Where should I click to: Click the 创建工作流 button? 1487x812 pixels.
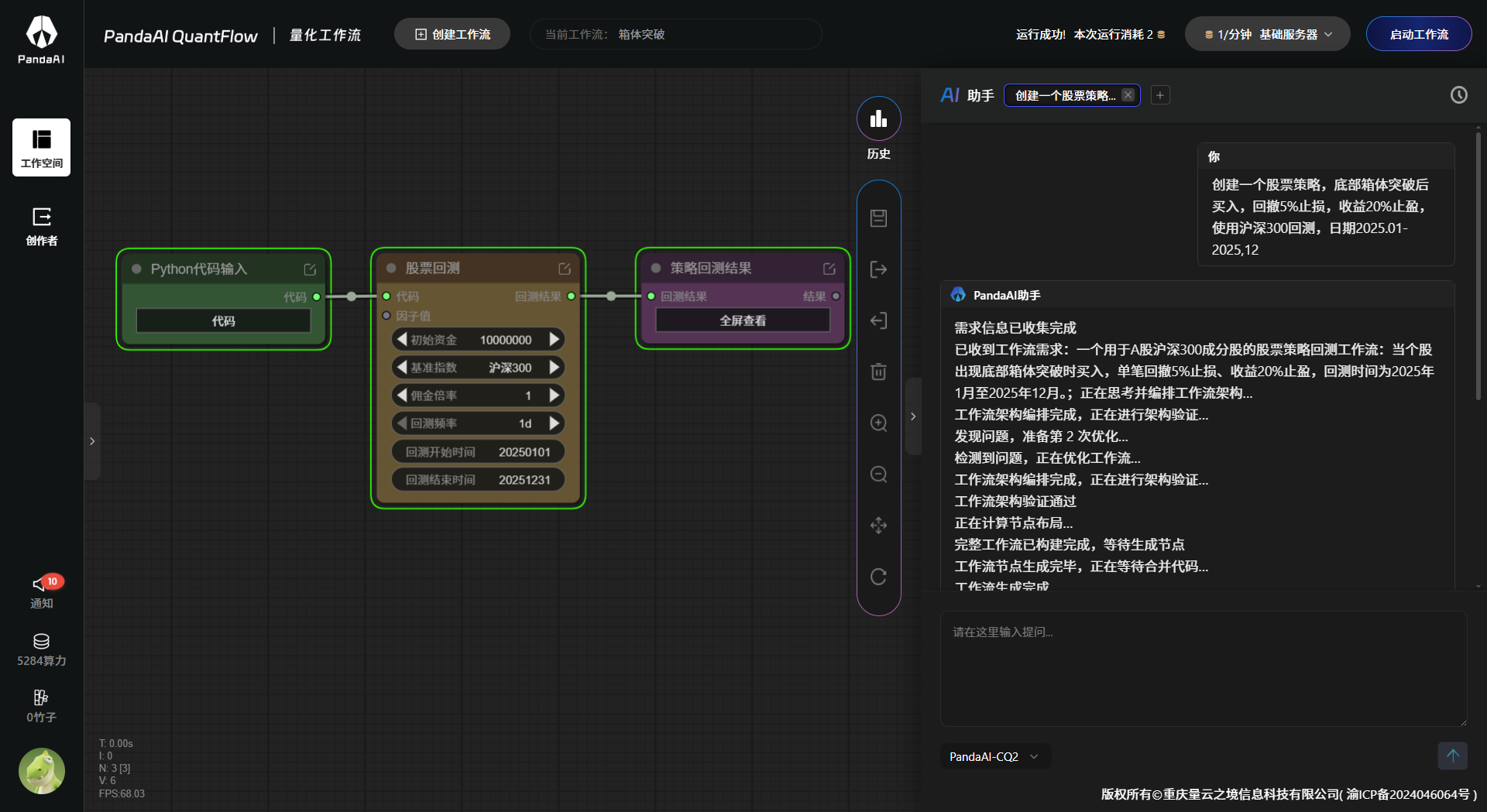point(452,34)
